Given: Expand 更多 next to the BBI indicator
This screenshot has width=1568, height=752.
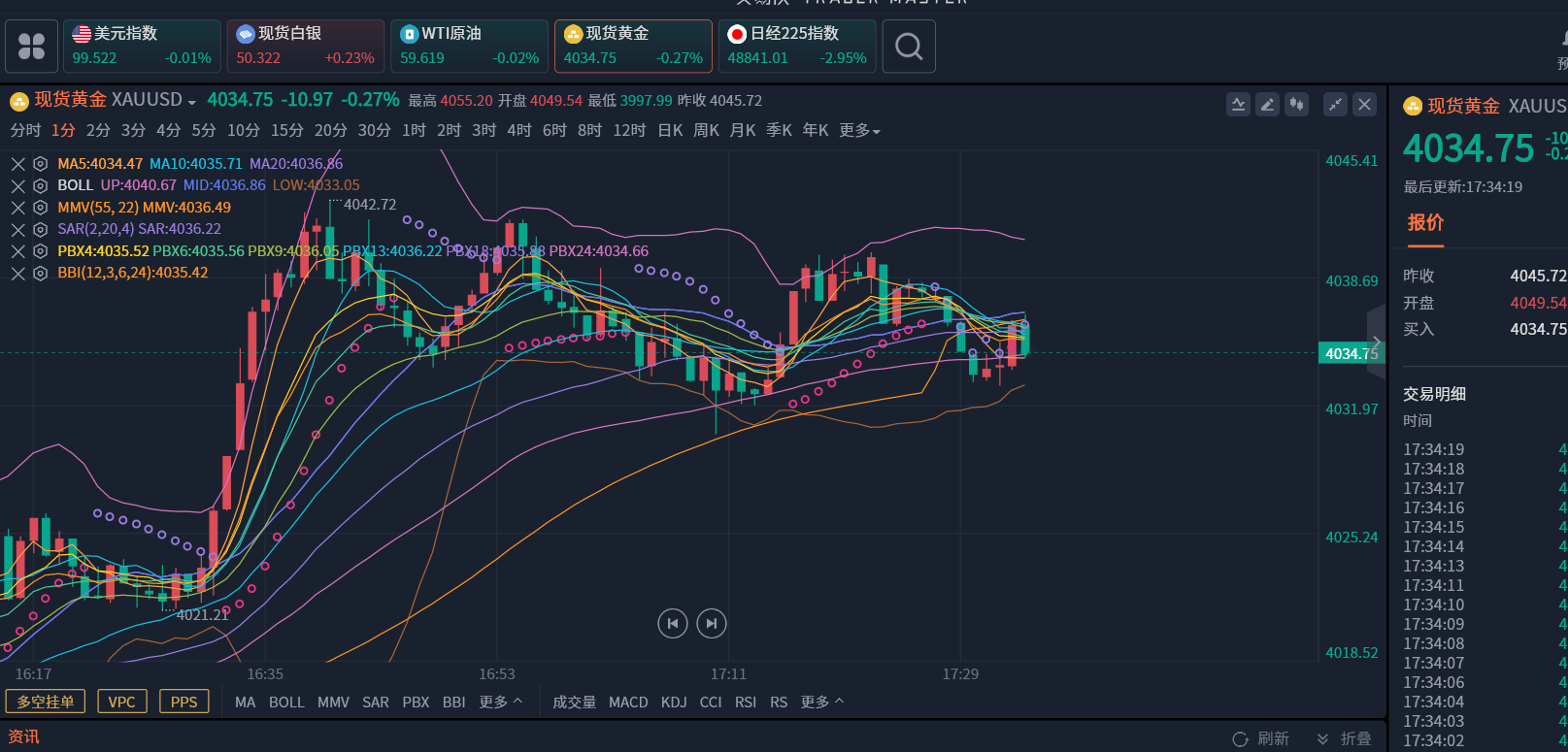Looking at the screenshot, I should pyautogui.click(x=500, y=702).
